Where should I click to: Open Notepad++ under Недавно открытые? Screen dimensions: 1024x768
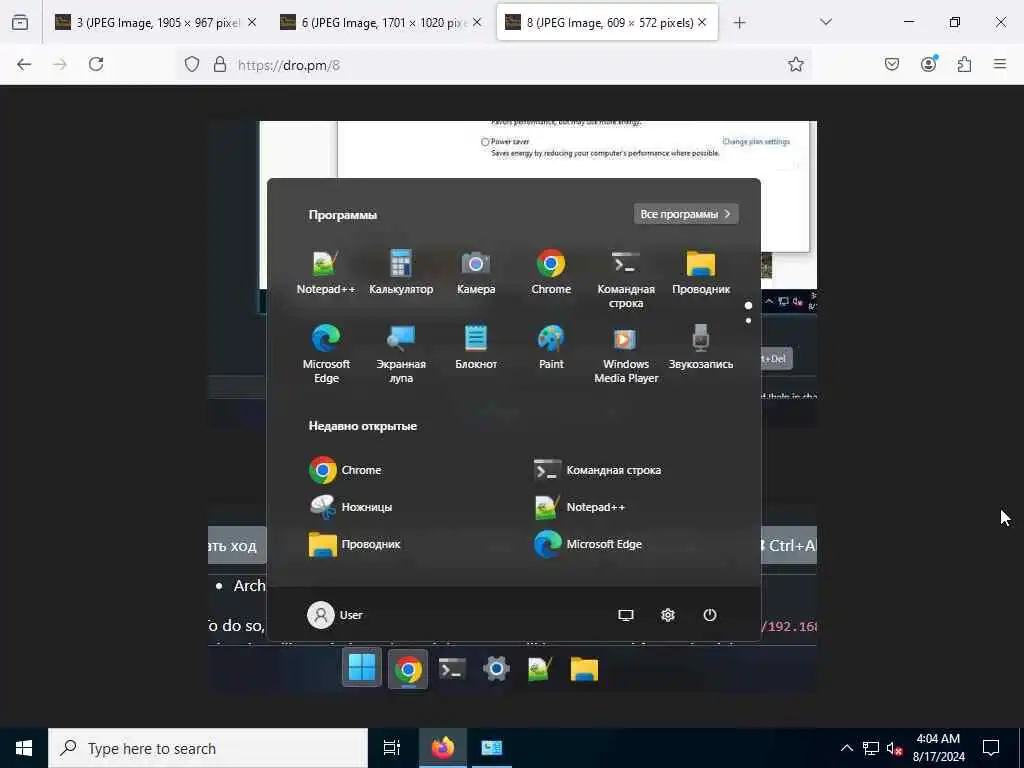(580, 507)
